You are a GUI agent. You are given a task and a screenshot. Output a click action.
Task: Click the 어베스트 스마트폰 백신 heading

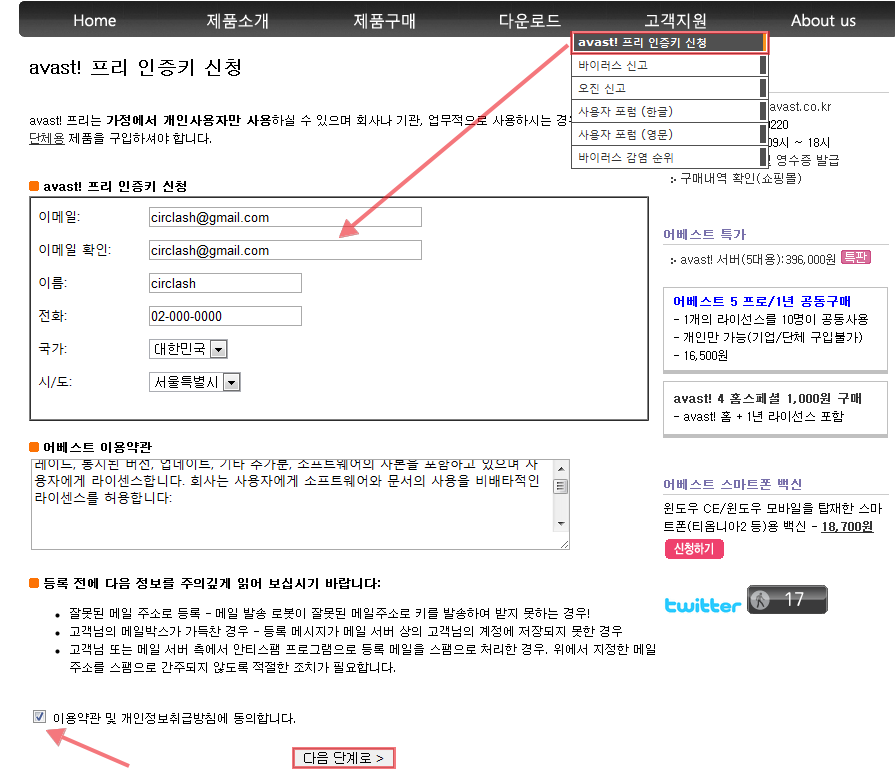(x=732, y=484)
